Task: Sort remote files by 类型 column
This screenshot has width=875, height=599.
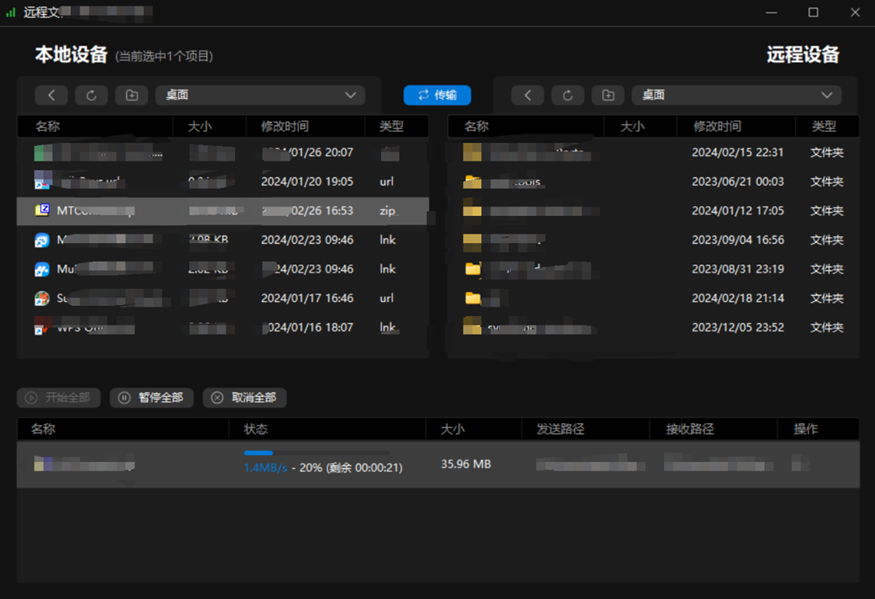Action: coord(824,127)
